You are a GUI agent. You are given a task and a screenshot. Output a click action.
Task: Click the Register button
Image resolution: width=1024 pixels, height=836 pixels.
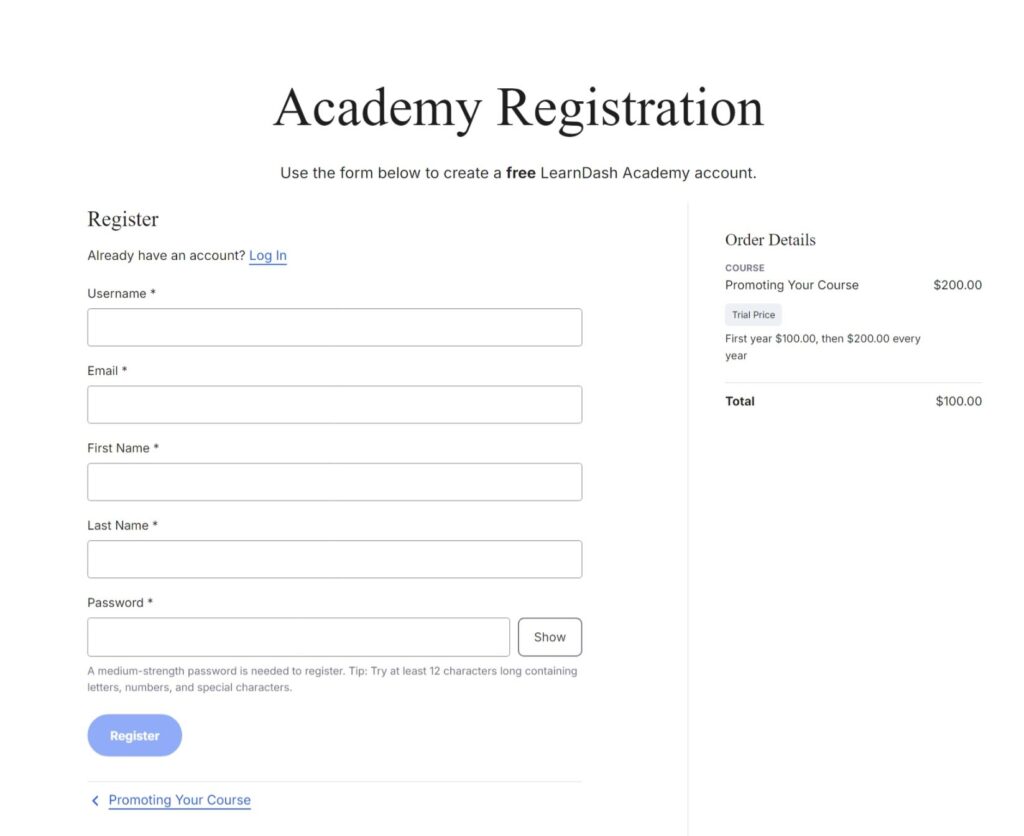(134, 735)
